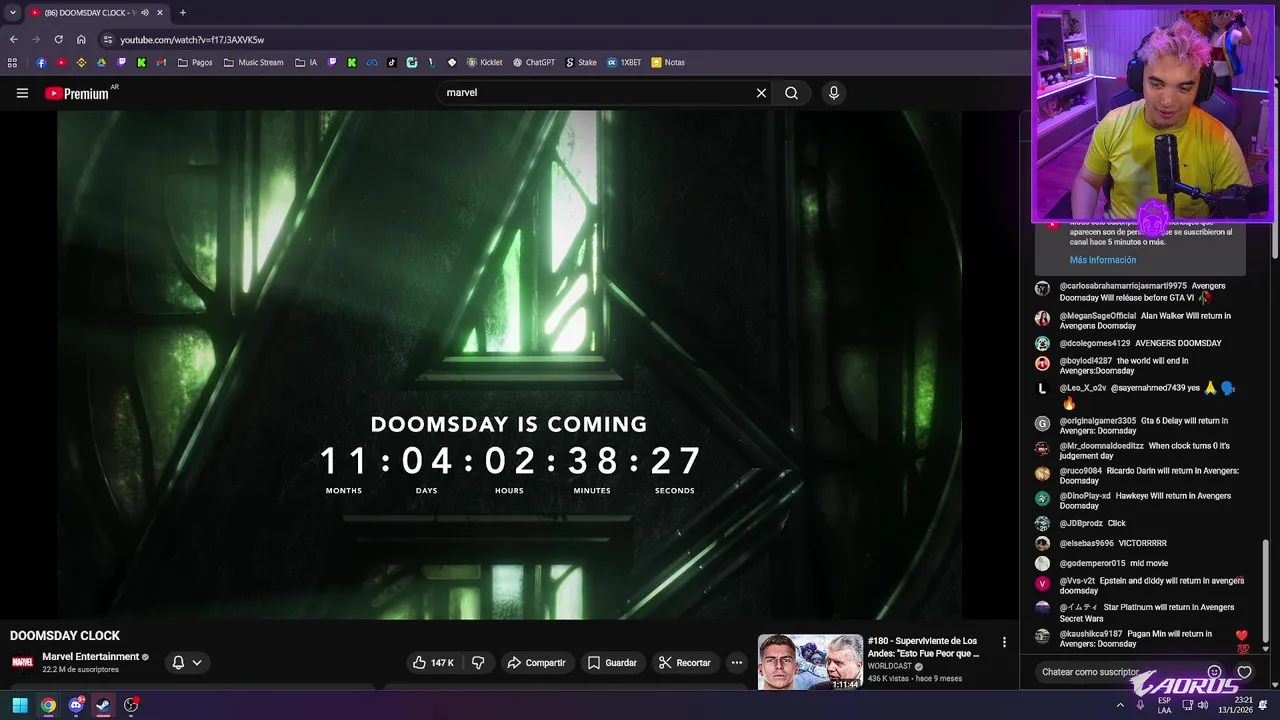Open the Pagos bookmarks folder
Image resolution: width=1280 pixels, height=720 pixels.
(195, 62)
